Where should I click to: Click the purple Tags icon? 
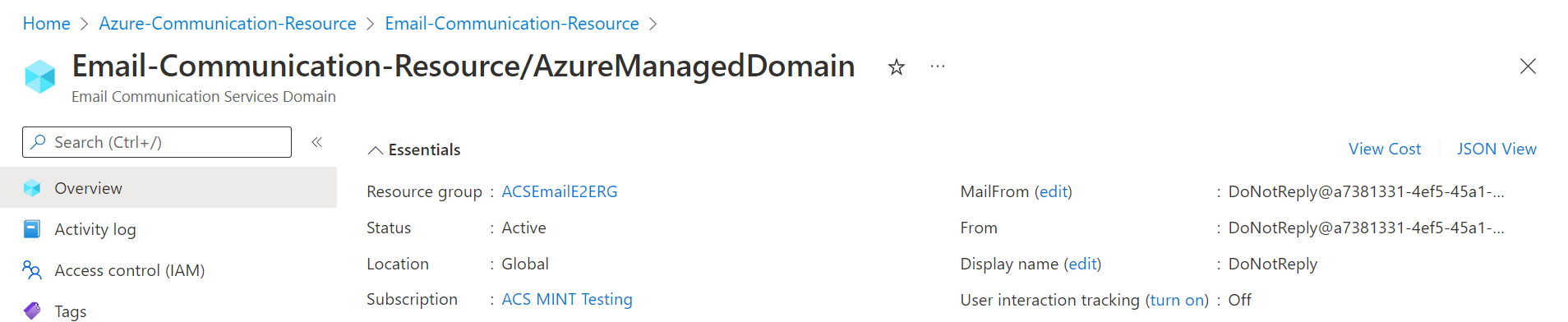tap(32, 310)
